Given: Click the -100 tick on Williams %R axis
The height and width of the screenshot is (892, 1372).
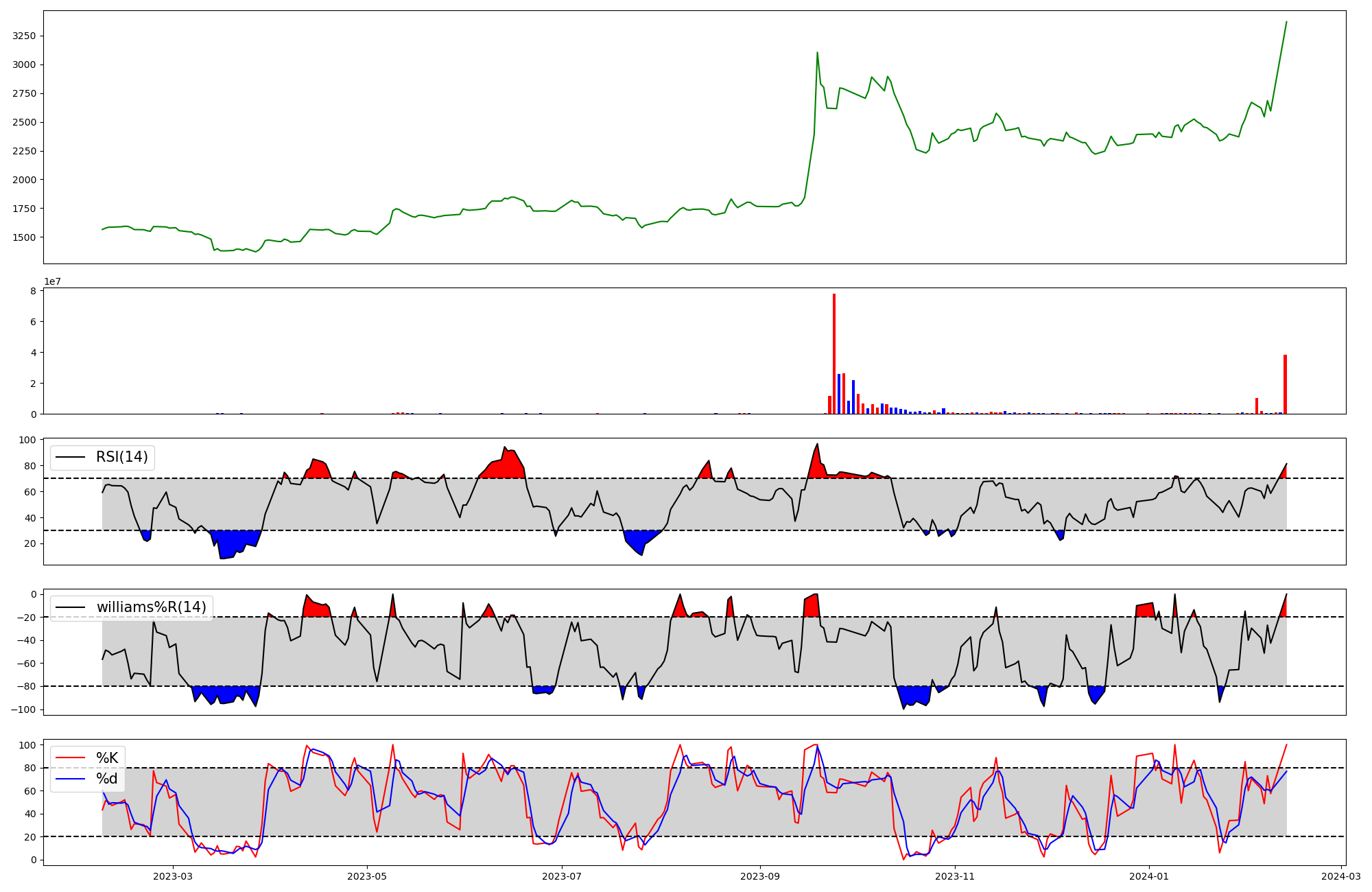Looking at the screenshot, I should coord(24,709).
